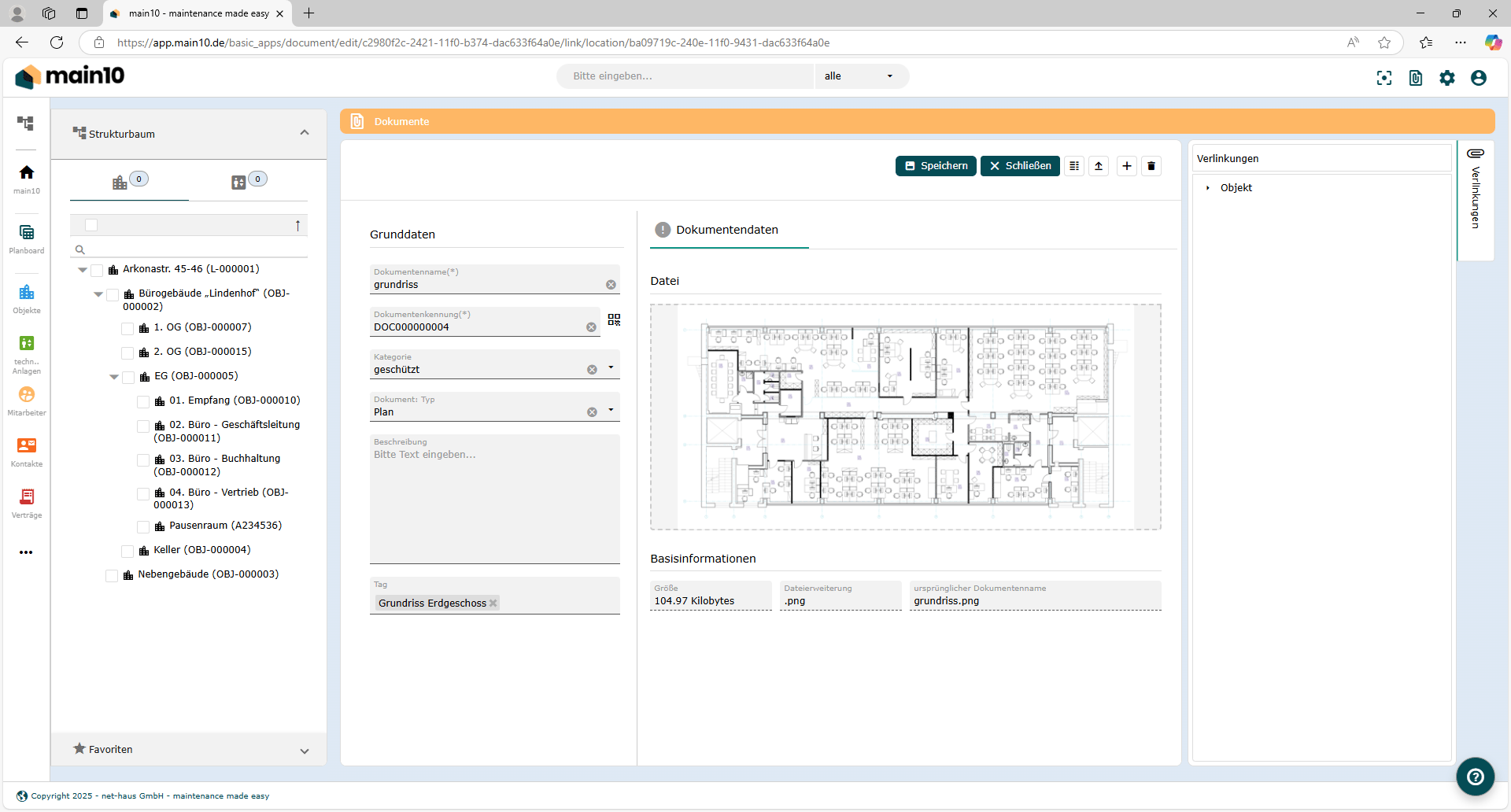1511x812 pixels.
Task: Open the Dokument Typ dropdown
Action: (x=611, y=410)
